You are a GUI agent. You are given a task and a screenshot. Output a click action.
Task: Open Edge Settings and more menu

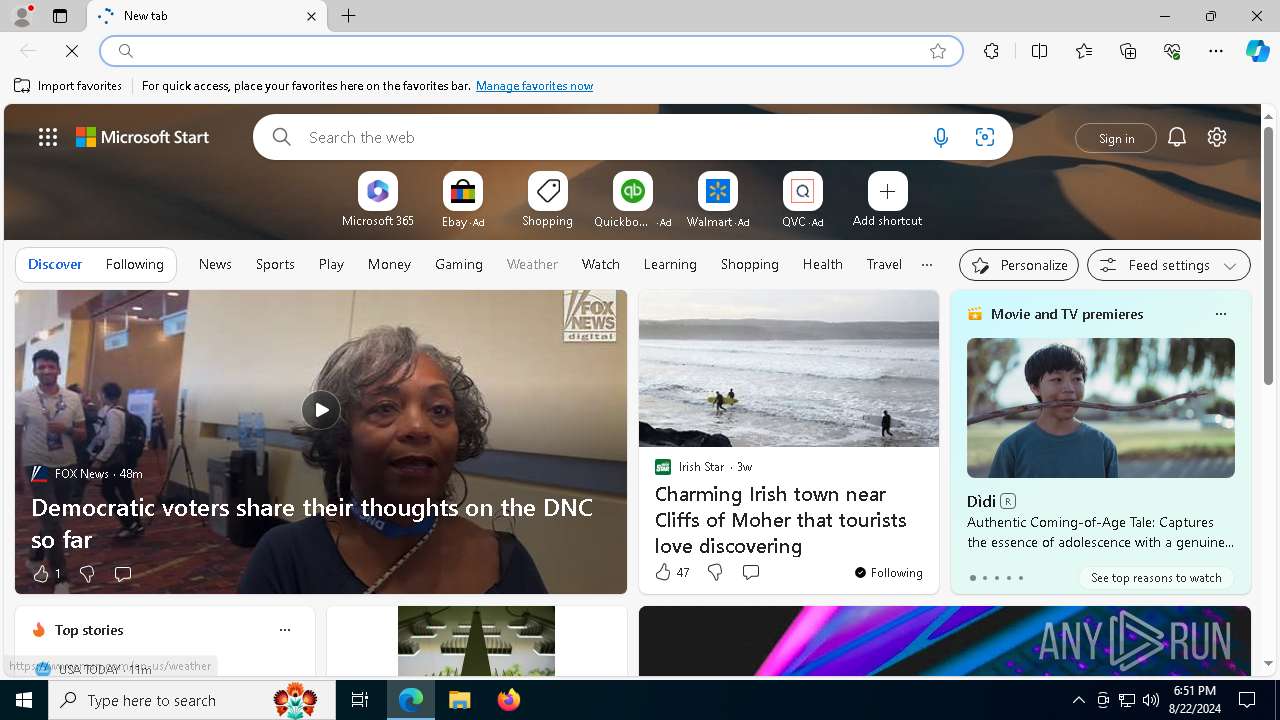coord(1216,51)
